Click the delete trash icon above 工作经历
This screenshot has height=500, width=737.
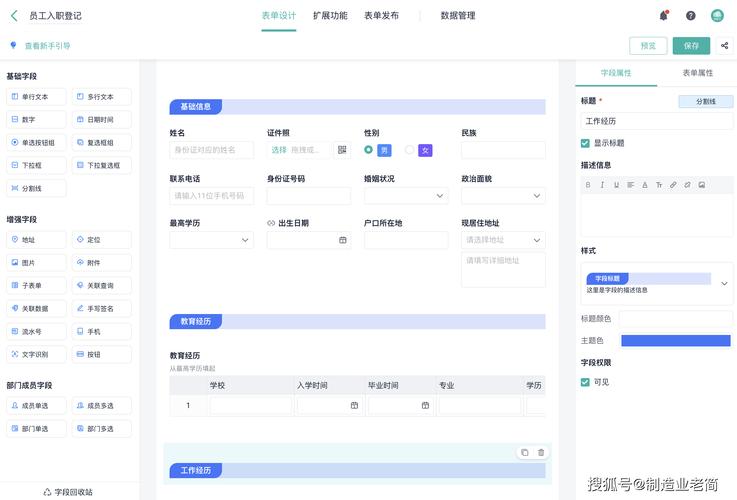(x=541, y=453)
